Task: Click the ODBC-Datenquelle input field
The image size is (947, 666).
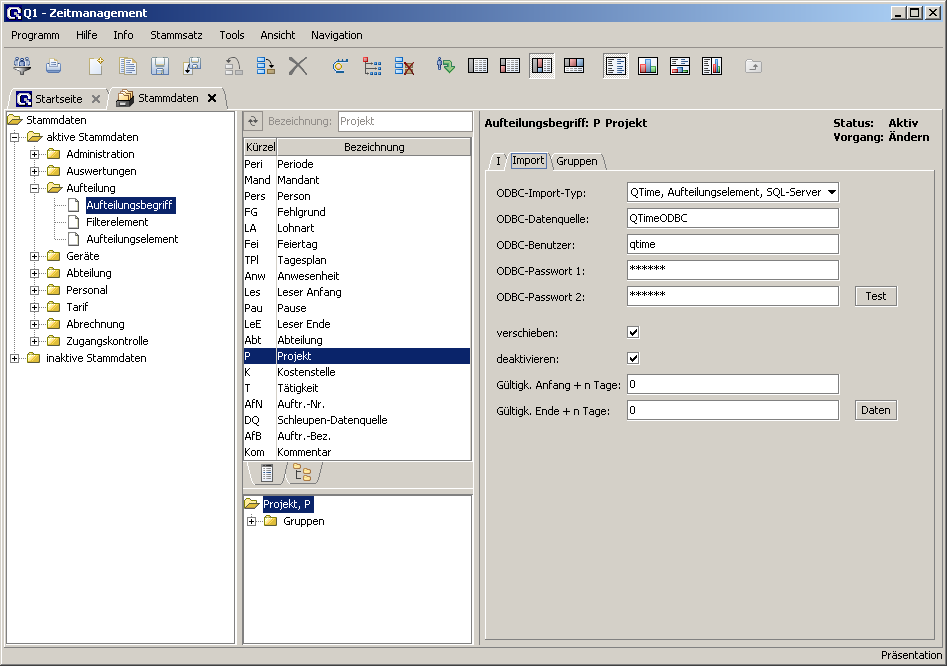Action: click(732, 218)
